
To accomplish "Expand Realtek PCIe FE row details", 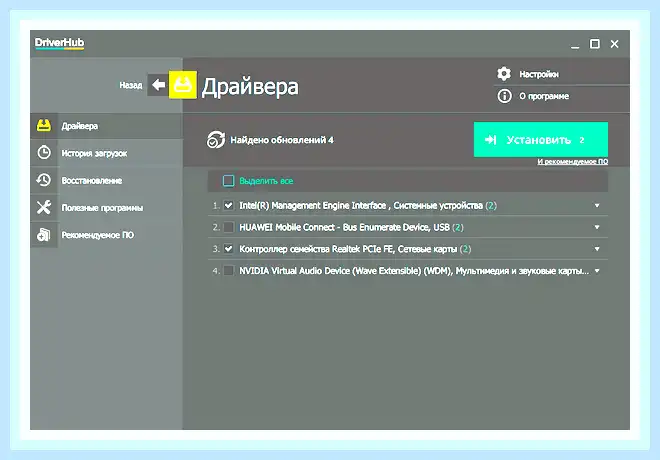I will coord(597,249).
